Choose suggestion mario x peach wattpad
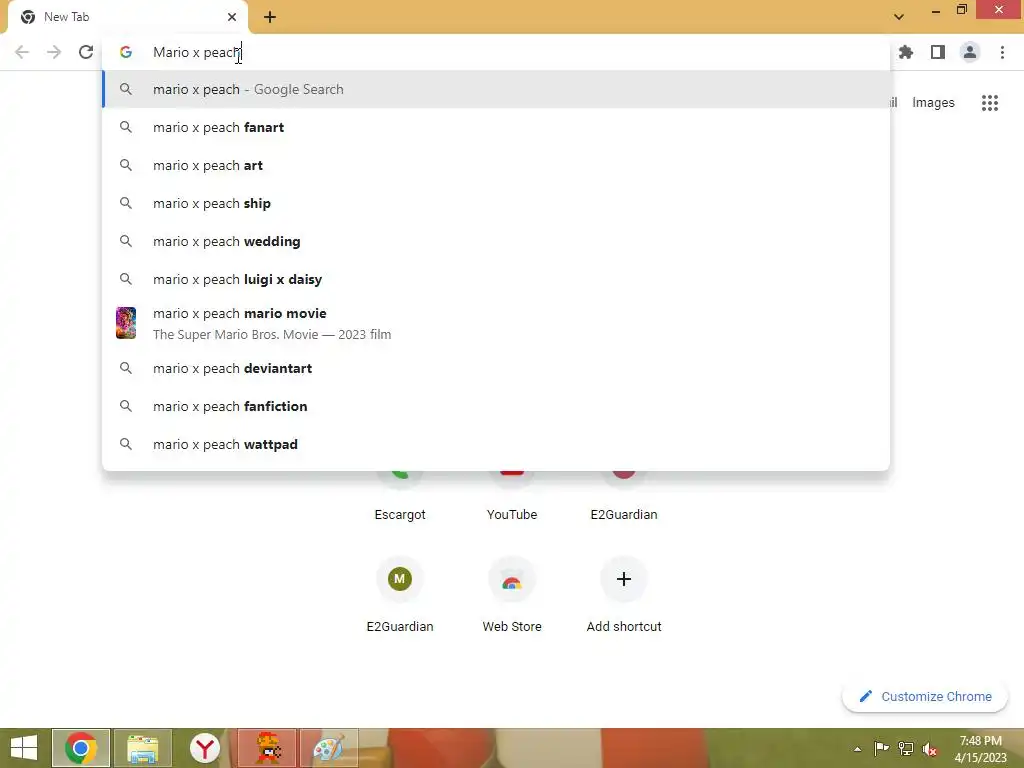Image resolution: width=1024 pixels, height=768 pixels. coord(496,444)
